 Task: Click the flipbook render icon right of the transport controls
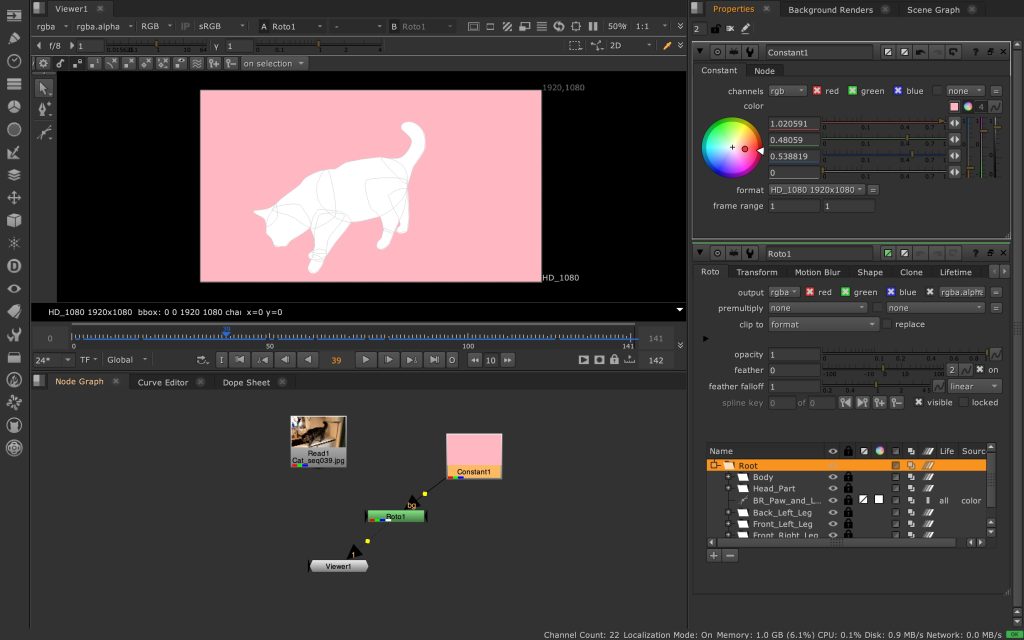[584, 360]
